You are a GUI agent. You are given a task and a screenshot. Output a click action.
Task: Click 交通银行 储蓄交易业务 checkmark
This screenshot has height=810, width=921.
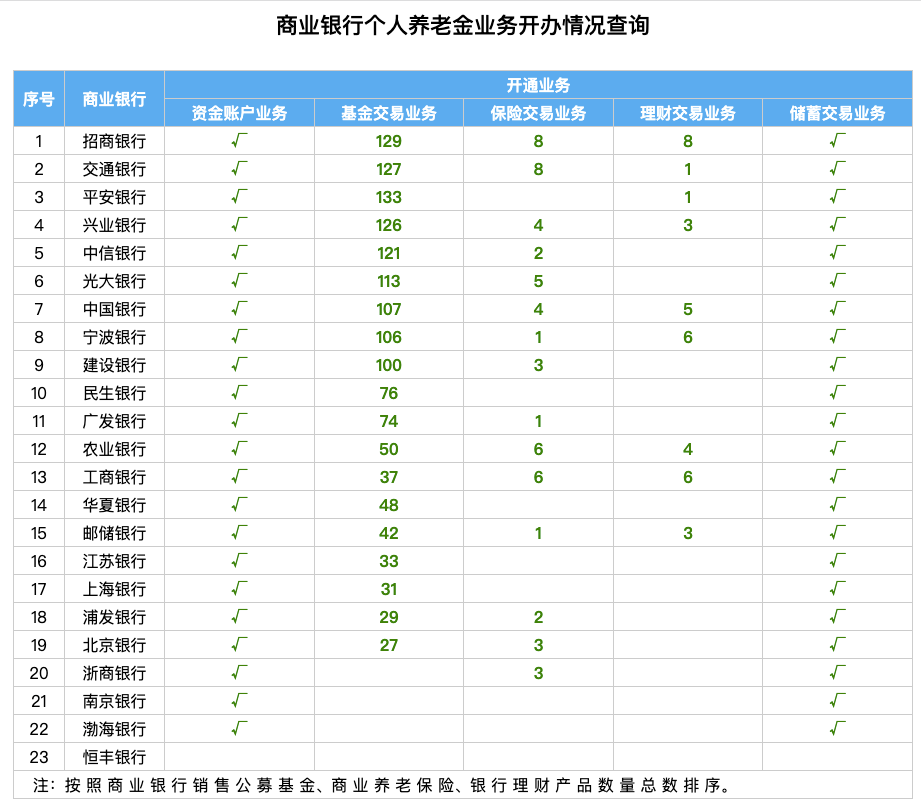pos(838,169)
